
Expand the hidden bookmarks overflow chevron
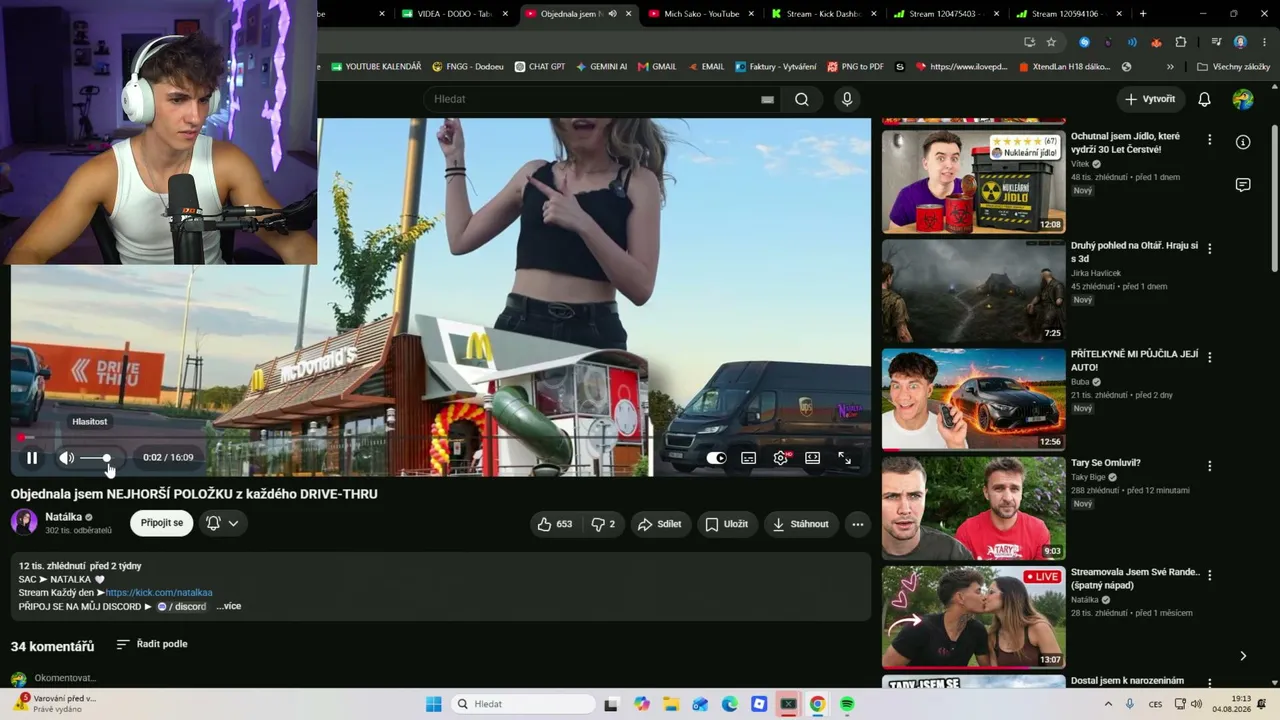pyautogui.click(x=1170, y=67)
